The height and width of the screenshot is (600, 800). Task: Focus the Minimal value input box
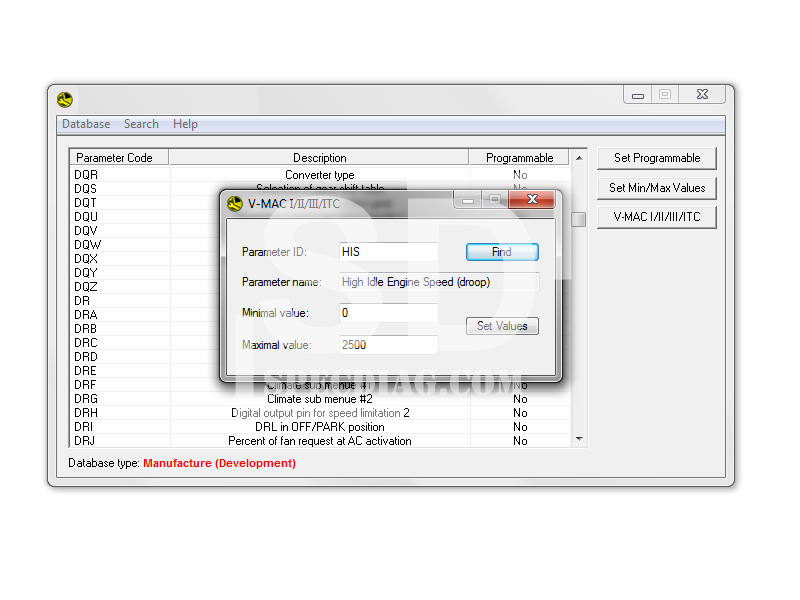[388, 313]
